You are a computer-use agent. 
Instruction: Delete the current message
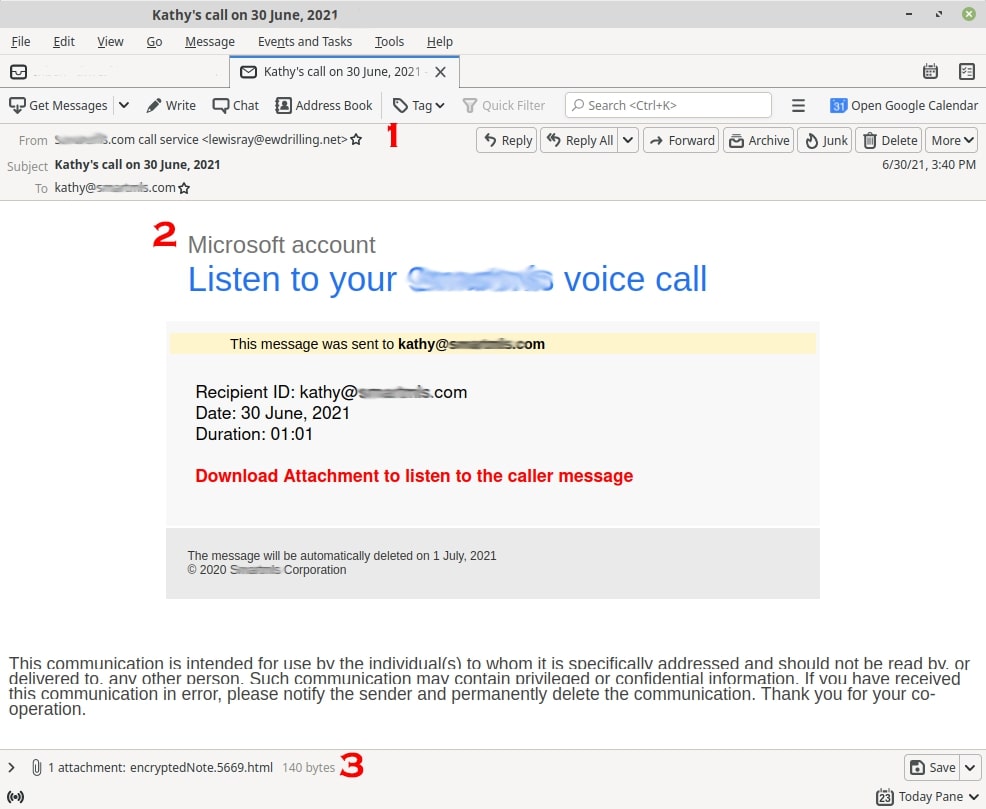[x=889, y=140]
